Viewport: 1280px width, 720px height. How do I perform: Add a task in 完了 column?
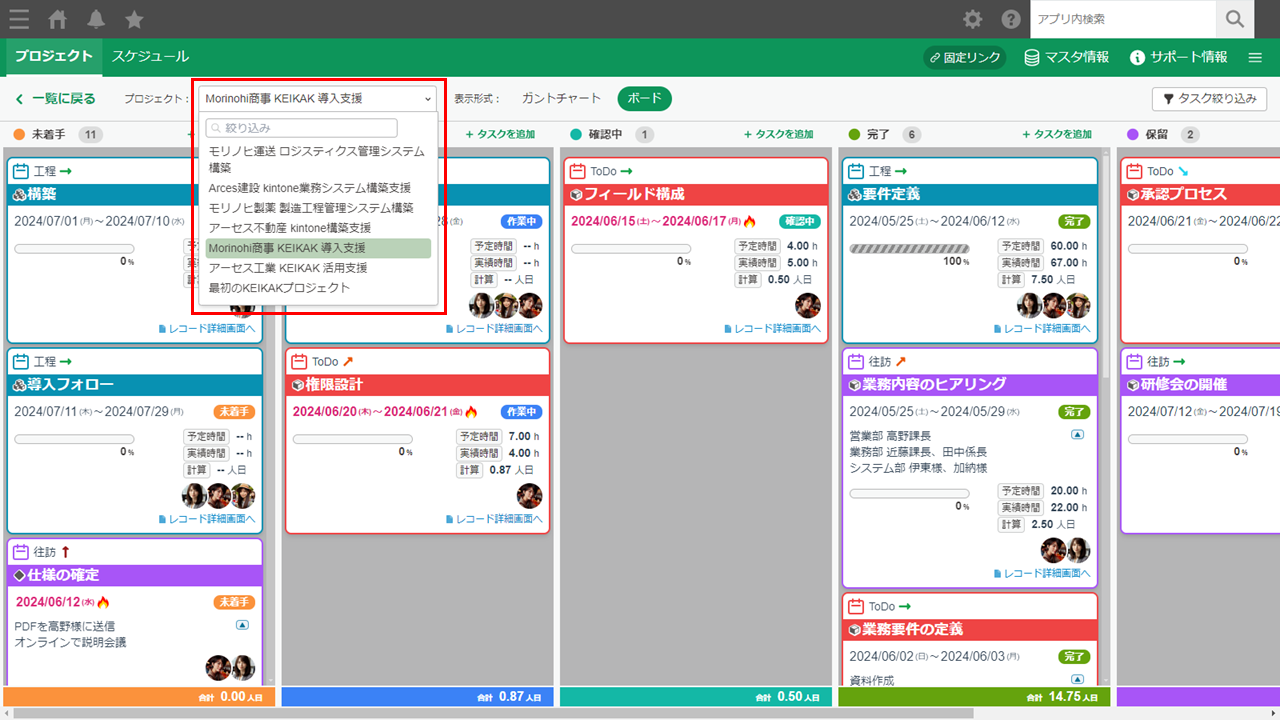(x=1057, y=134)
